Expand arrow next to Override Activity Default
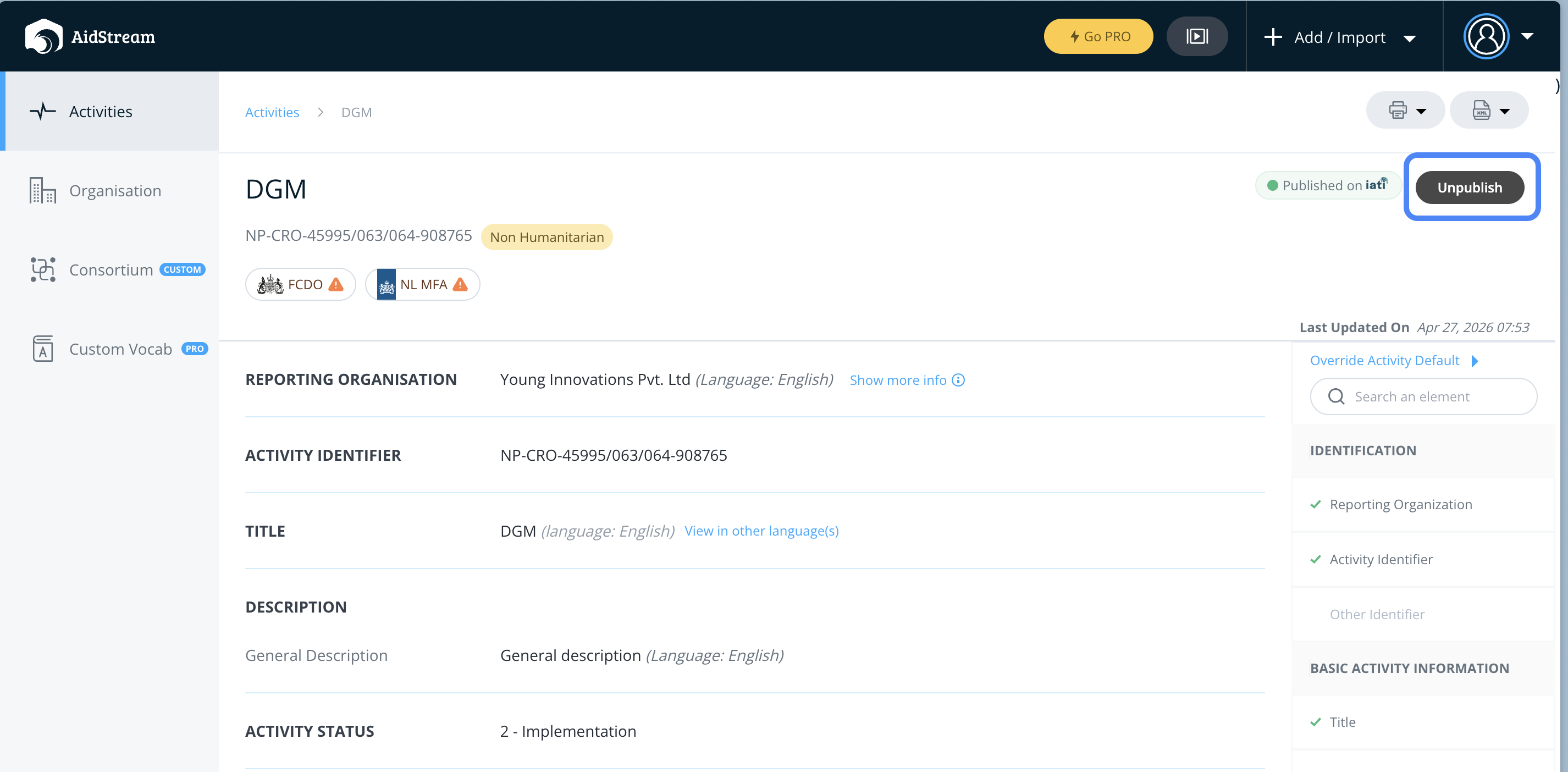 pos(1475,361)
